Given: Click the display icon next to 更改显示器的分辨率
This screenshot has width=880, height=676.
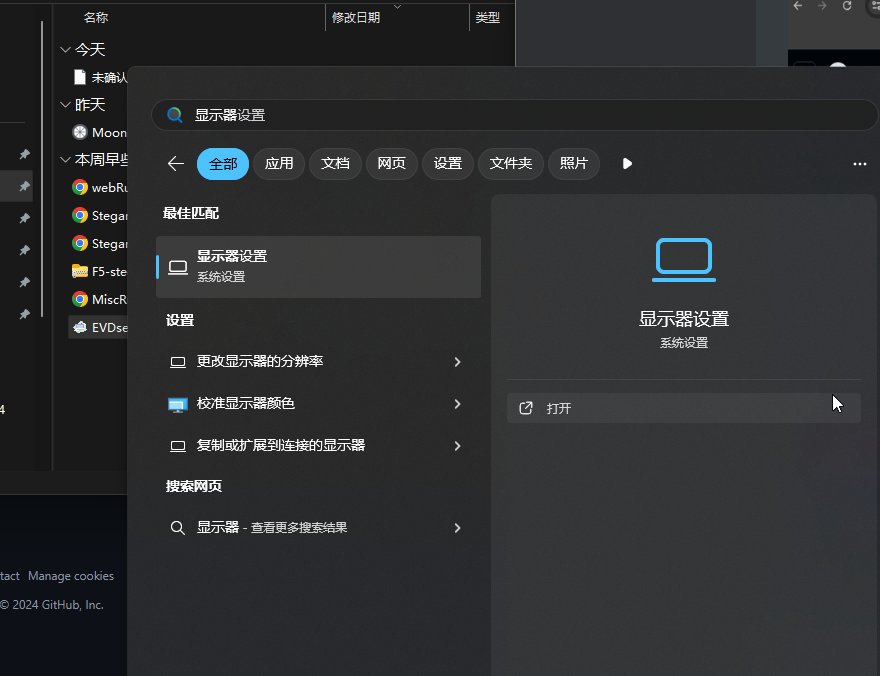Looking at the screenshot, I should click(178, 362).
